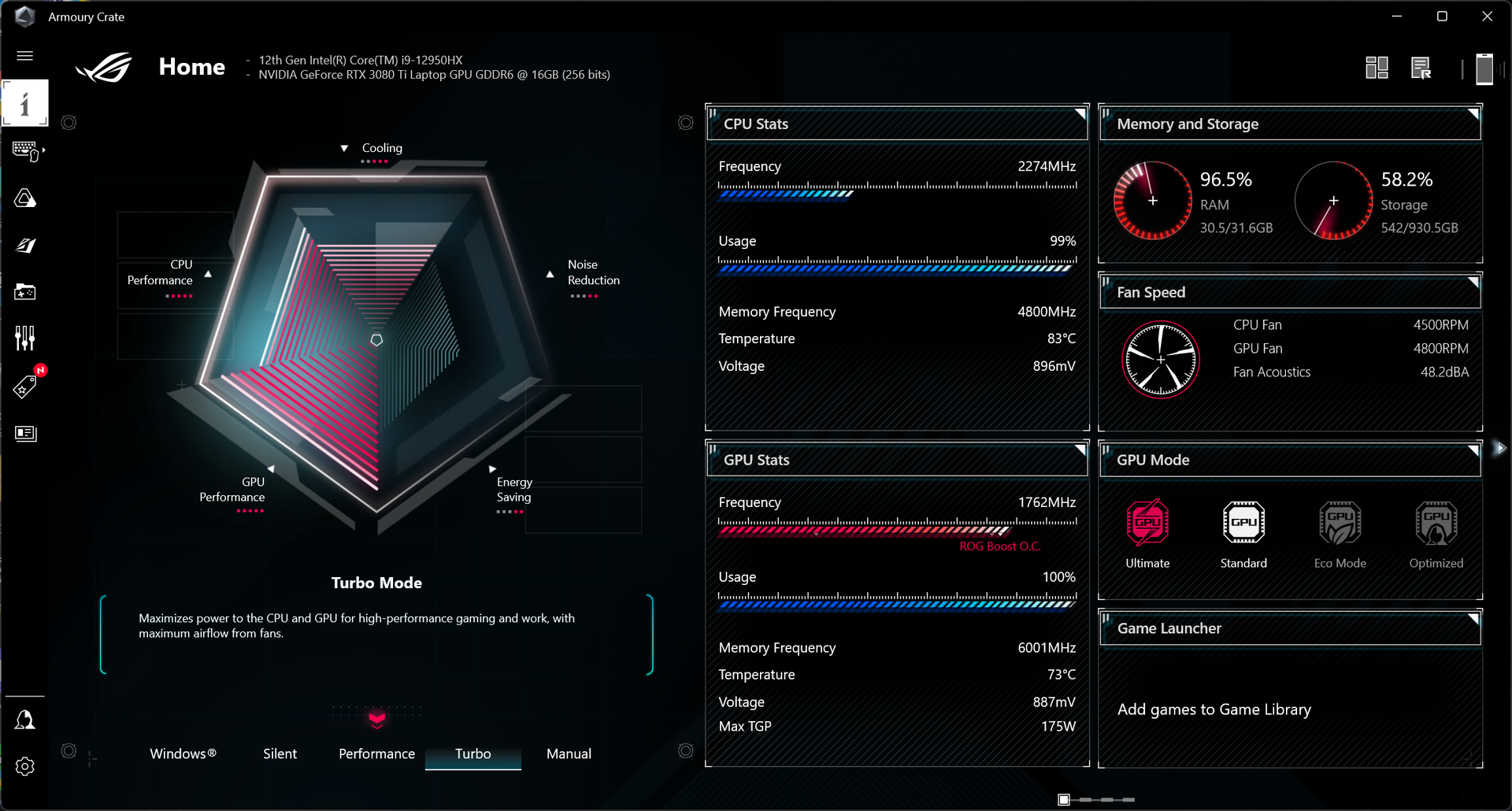Click the RAM usage gauge
The height and width of the screenshot is (811, 1512).
click(x=1152, y=201)
